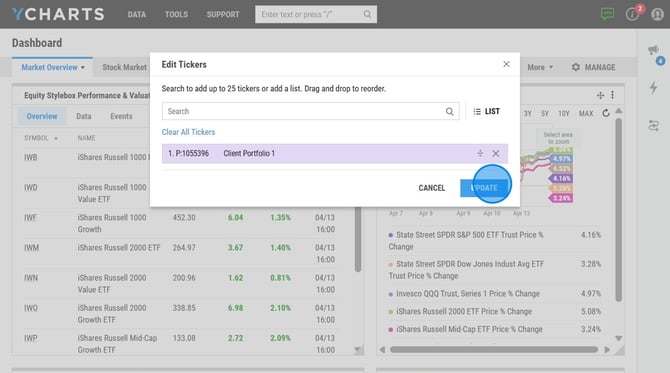Click the lightning bolt sidebar icon
Image resolution: width=670 pixels, height=373 pixels.
pos(653,88)
